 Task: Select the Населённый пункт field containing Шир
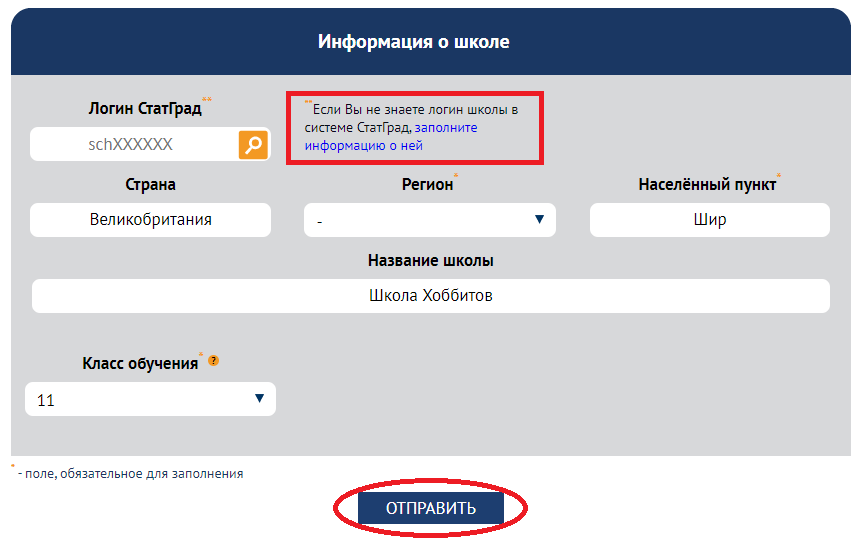coord(709,220)
